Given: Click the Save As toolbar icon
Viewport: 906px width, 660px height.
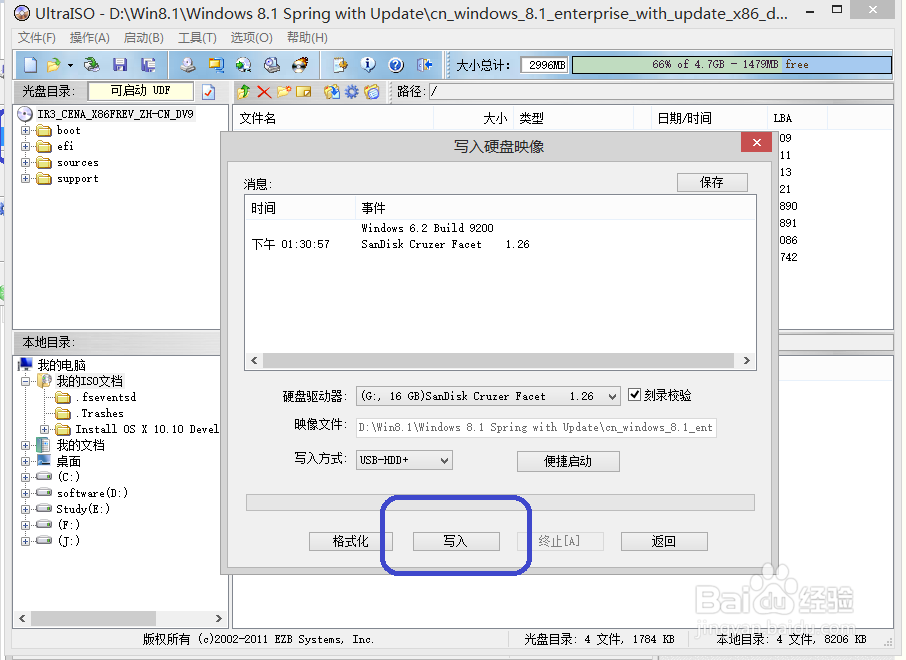Looking at the screenshot, I should [x=148, y=65].
